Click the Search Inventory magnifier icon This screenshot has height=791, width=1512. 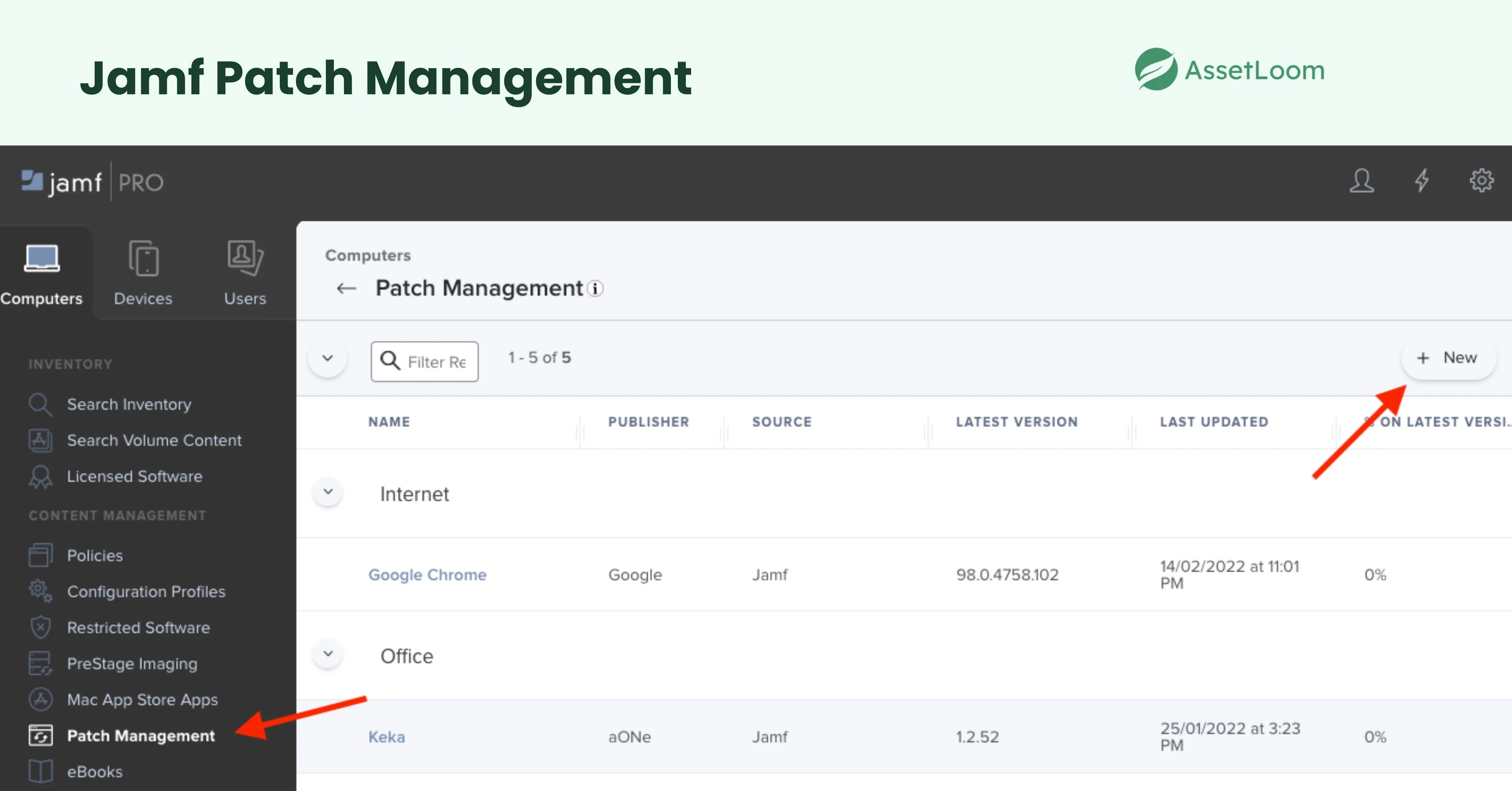coord(40,404)
